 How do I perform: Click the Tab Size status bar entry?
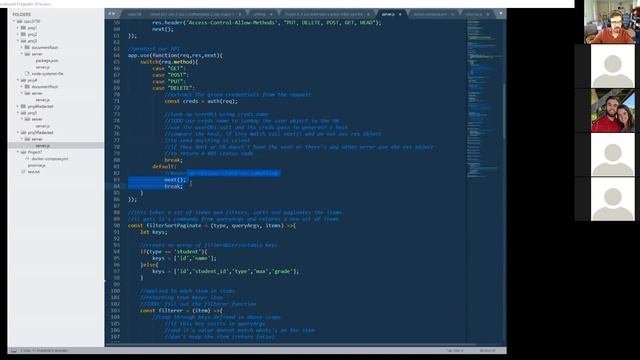pyautogui.click(x=455, y=350)
